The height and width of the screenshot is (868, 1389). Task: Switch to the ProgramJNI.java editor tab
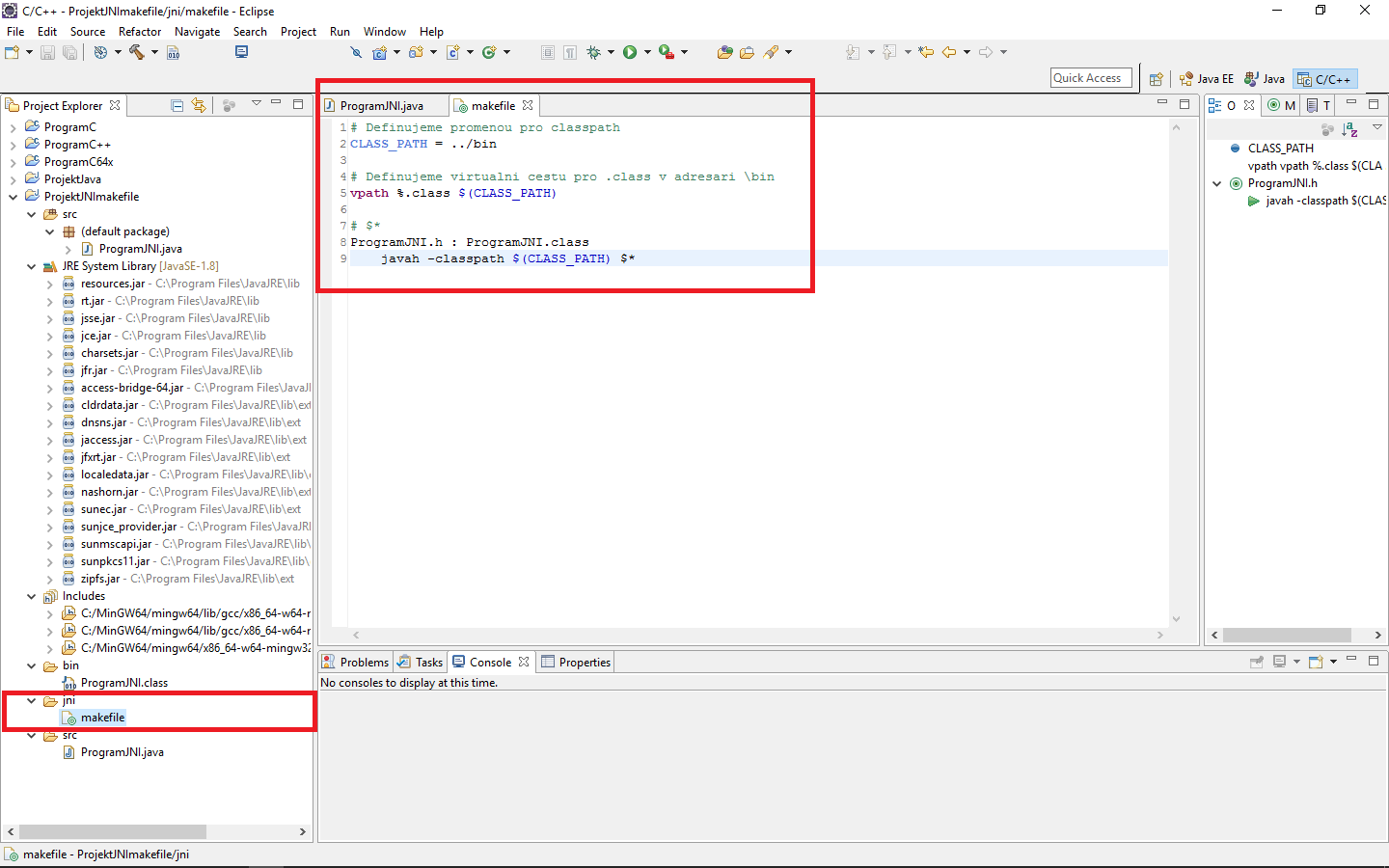[384, 105]
